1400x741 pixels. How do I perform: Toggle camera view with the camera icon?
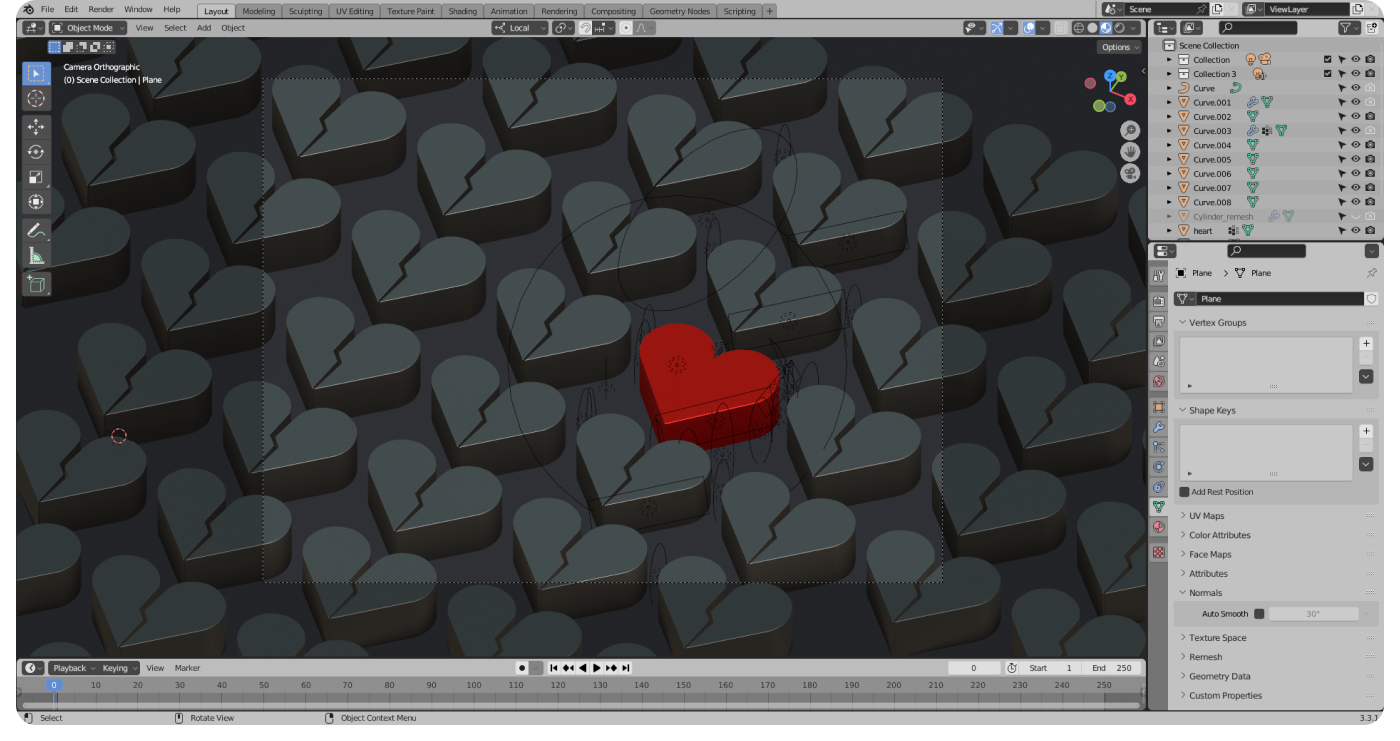(1129, 173)
